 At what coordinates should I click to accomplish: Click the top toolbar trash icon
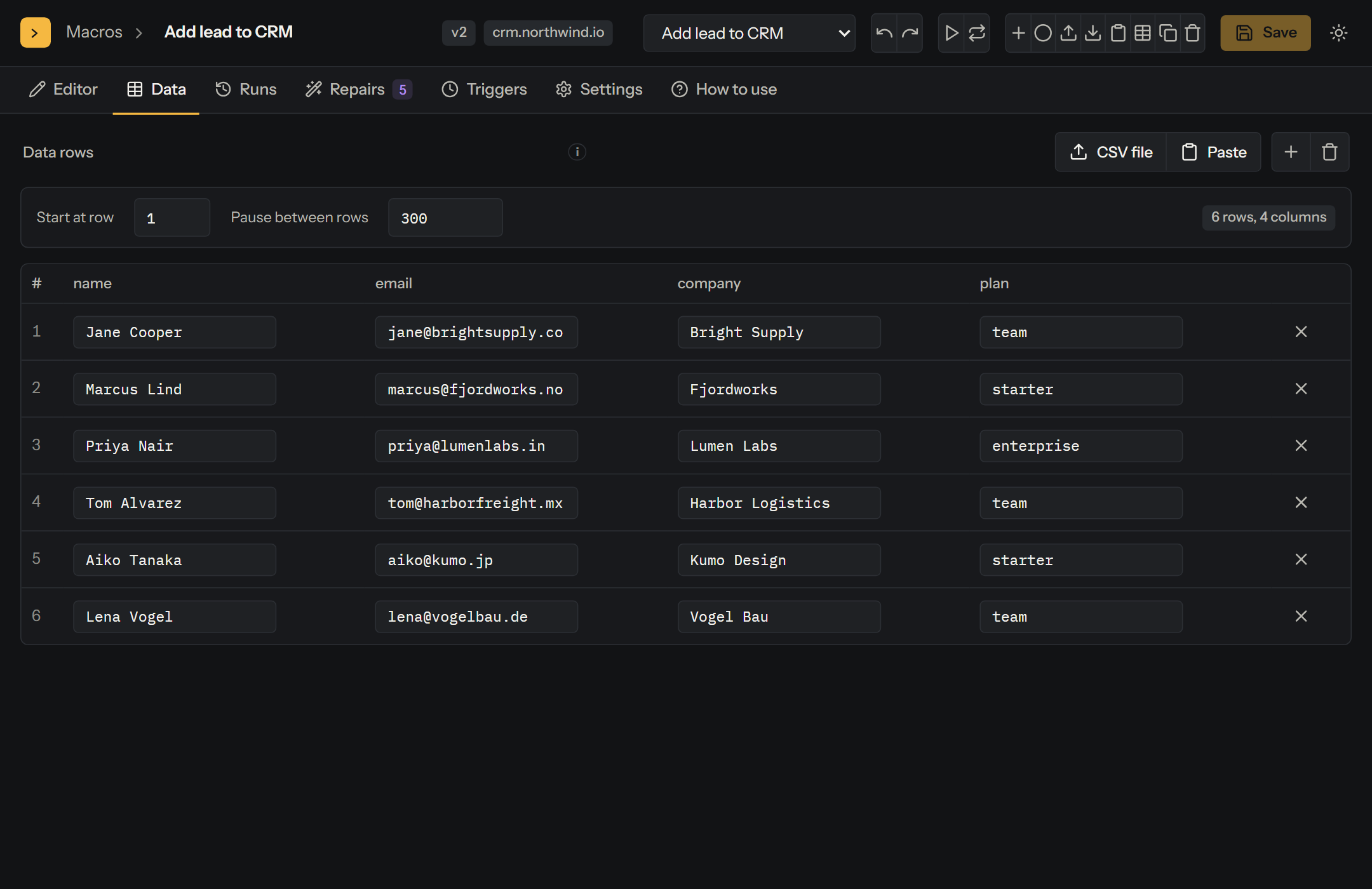[x=1192, y=32]
